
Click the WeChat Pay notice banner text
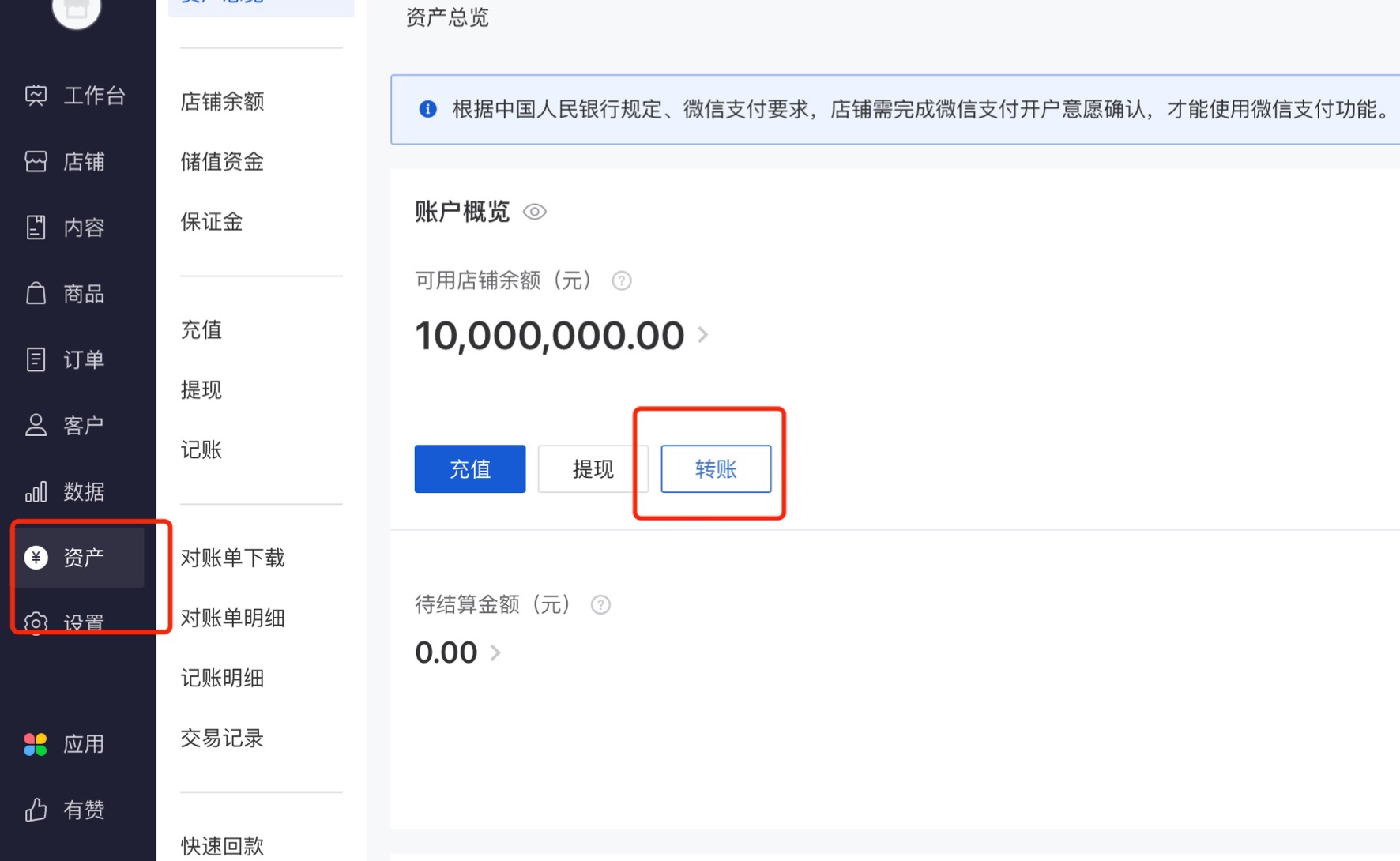922,109
